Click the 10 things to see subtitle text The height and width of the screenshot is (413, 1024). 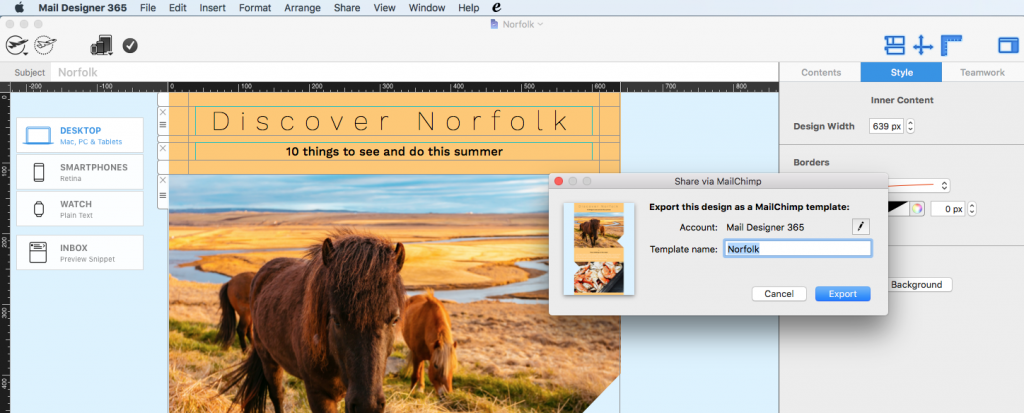point(394,152)
